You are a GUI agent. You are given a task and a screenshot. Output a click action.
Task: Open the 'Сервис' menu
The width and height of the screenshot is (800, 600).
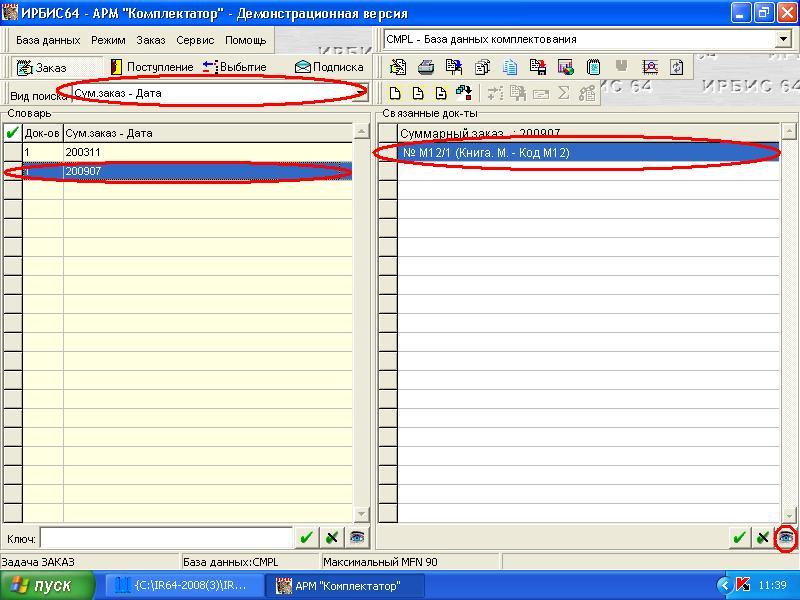[x=195, y=40]
